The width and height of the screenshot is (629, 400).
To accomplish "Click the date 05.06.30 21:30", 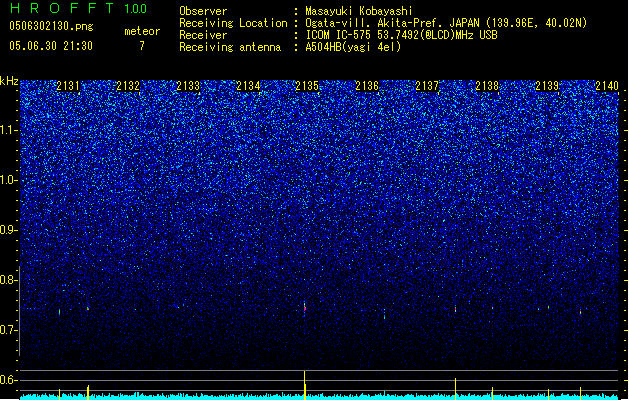I will click(x=51, y=46).
